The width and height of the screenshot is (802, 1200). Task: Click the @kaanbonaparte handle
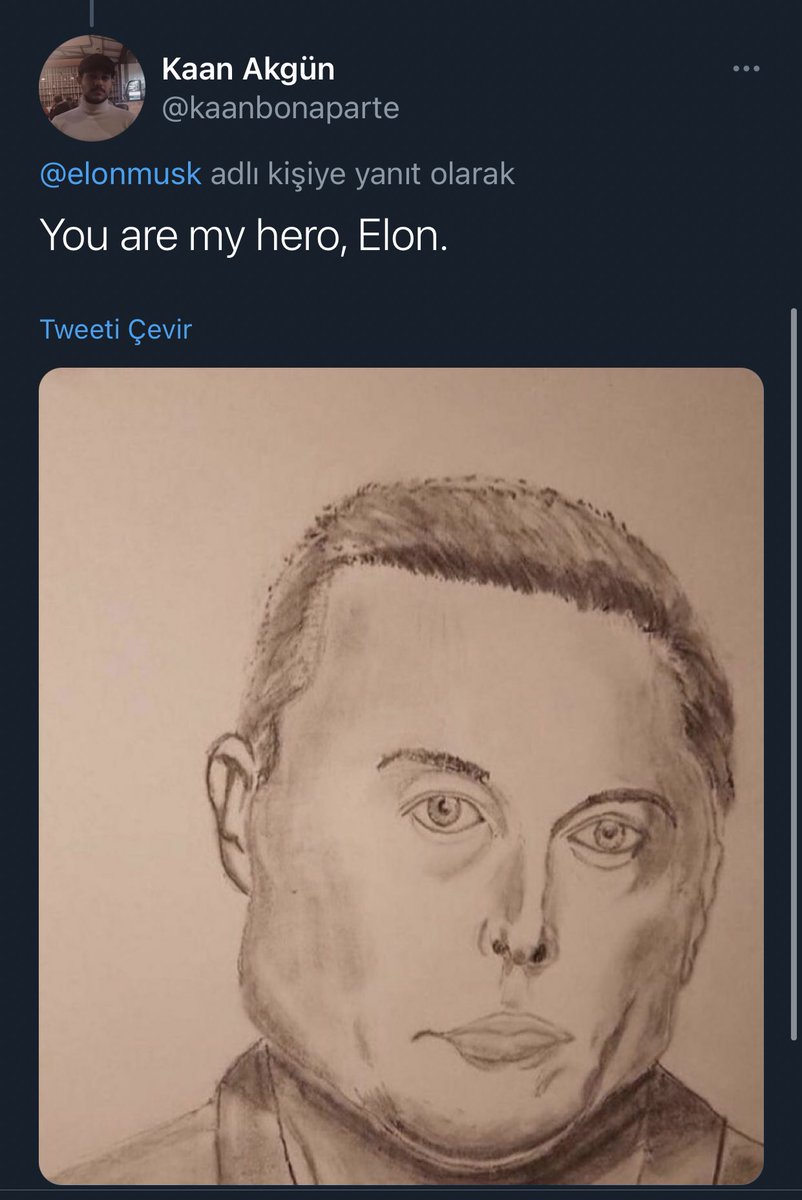point(280,107)
